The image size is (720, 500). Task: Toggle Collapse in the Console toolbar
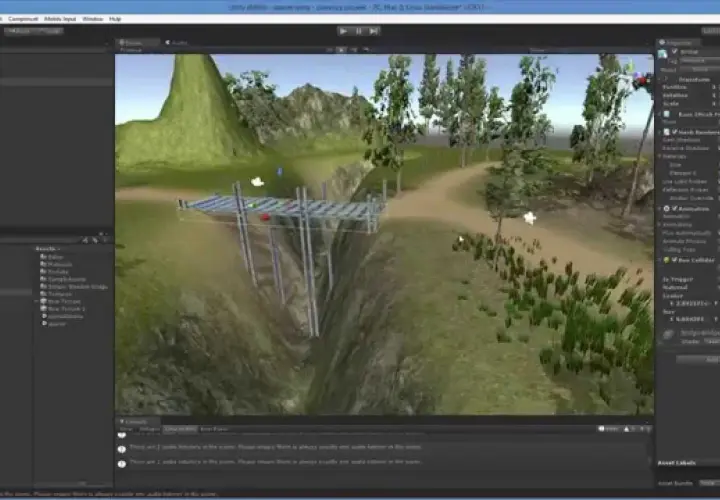(x=150, y=429)
